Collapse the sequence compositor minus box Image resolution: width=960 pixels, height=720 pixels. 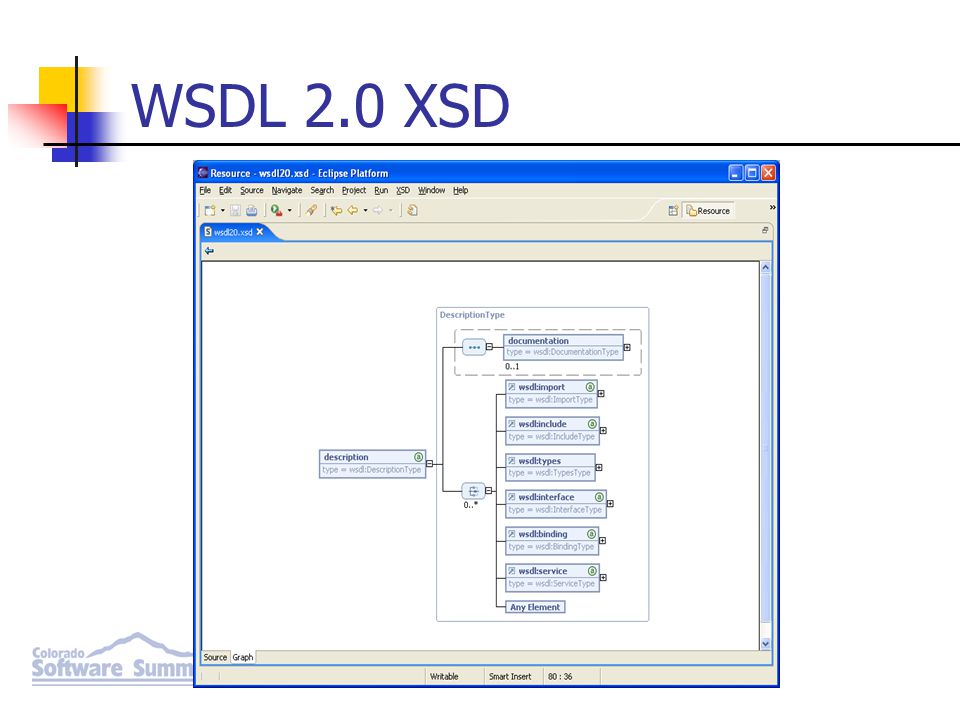[489, 347]
